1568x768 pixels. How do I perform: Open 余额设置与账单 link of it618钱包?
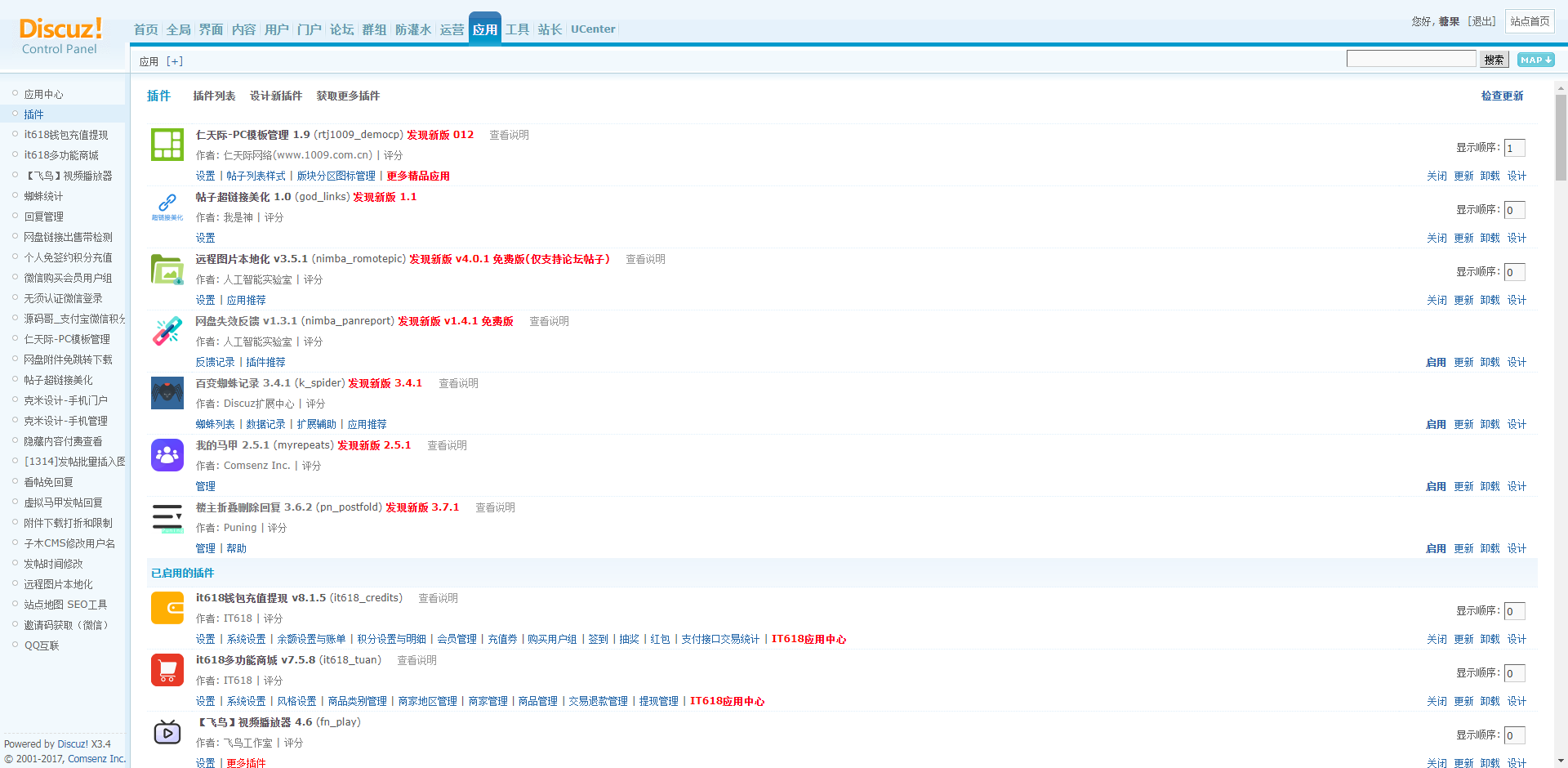[311, 639]
